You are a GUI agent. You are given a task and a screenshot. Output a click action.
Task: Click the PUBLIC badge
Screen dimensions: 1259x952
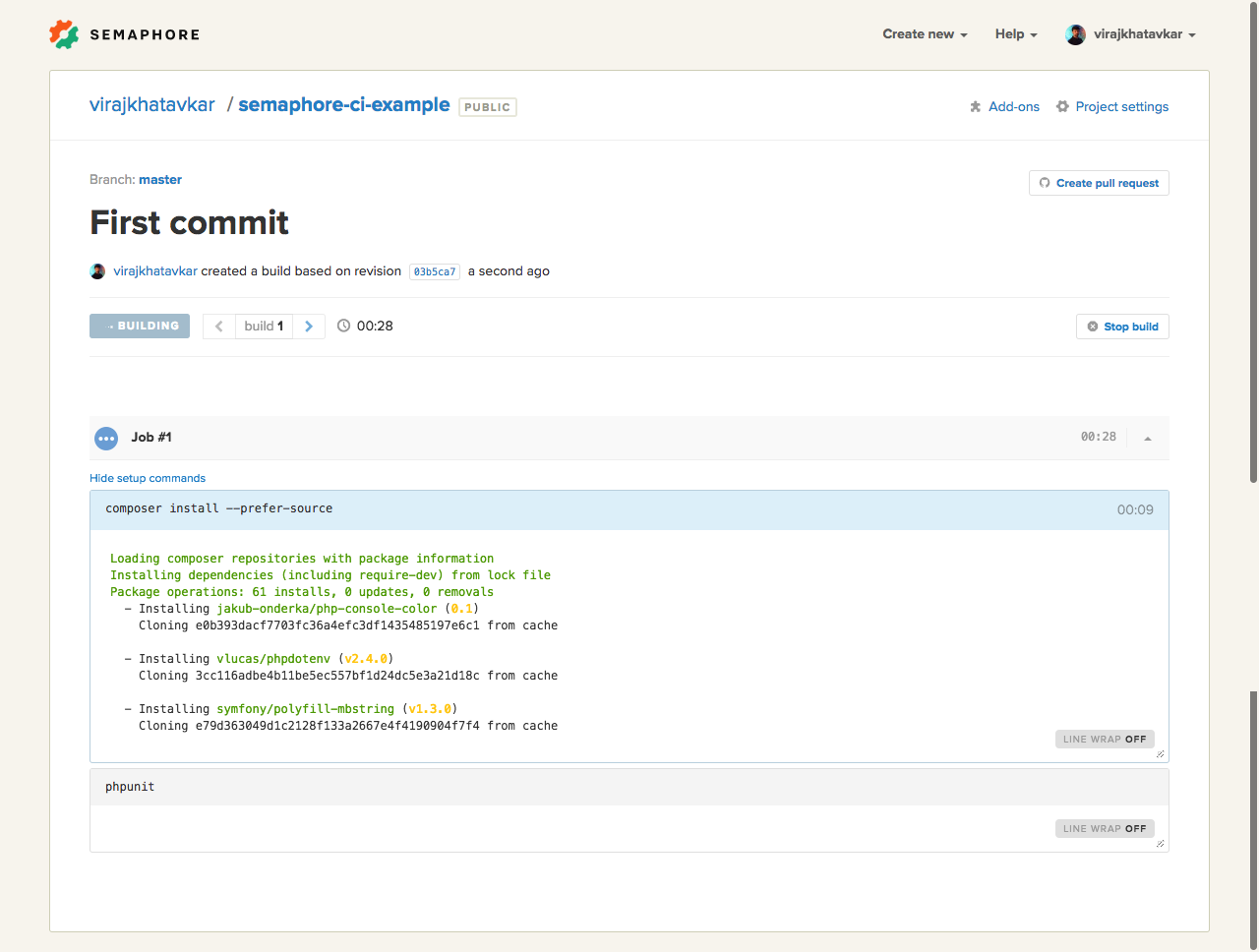pyautogui.click(x=488, y=107)
